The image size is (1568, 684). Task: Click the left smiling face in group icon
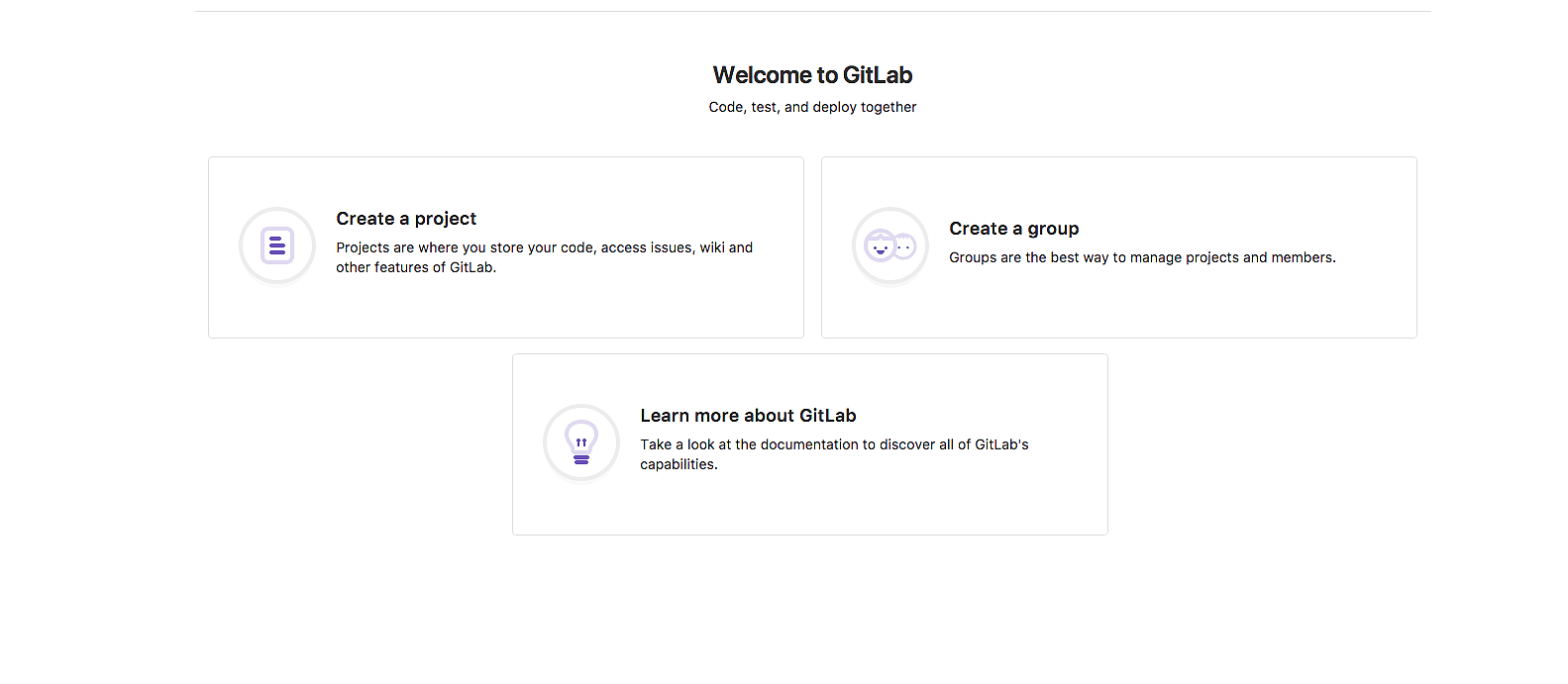(880, 244)
